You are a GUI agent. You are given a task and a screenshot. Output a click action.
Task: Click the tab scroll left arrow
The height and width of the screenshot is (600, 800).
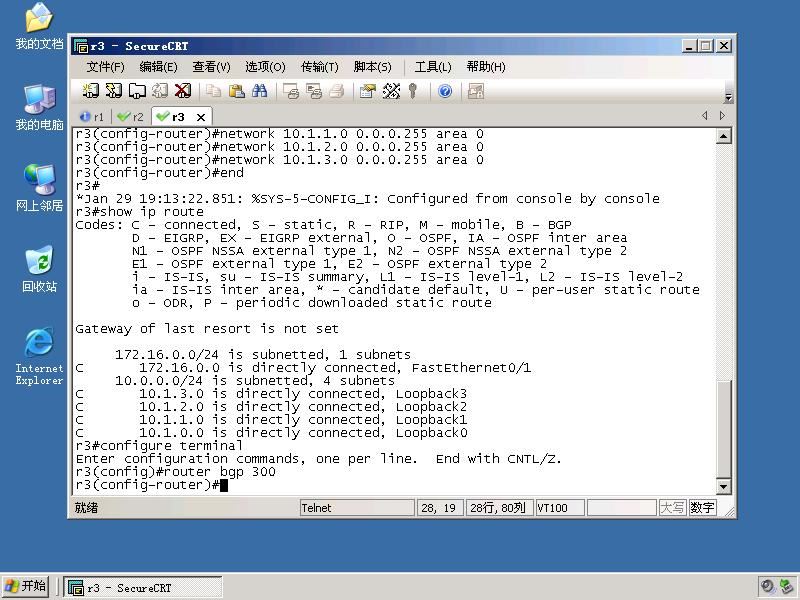point(705,116)
